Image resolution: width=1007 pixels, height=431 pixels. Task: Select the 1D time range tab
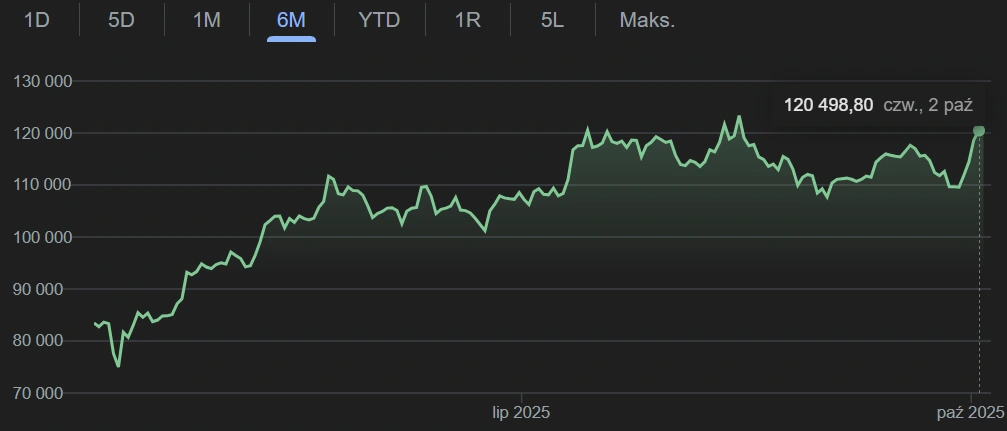(x=36, y=20)
